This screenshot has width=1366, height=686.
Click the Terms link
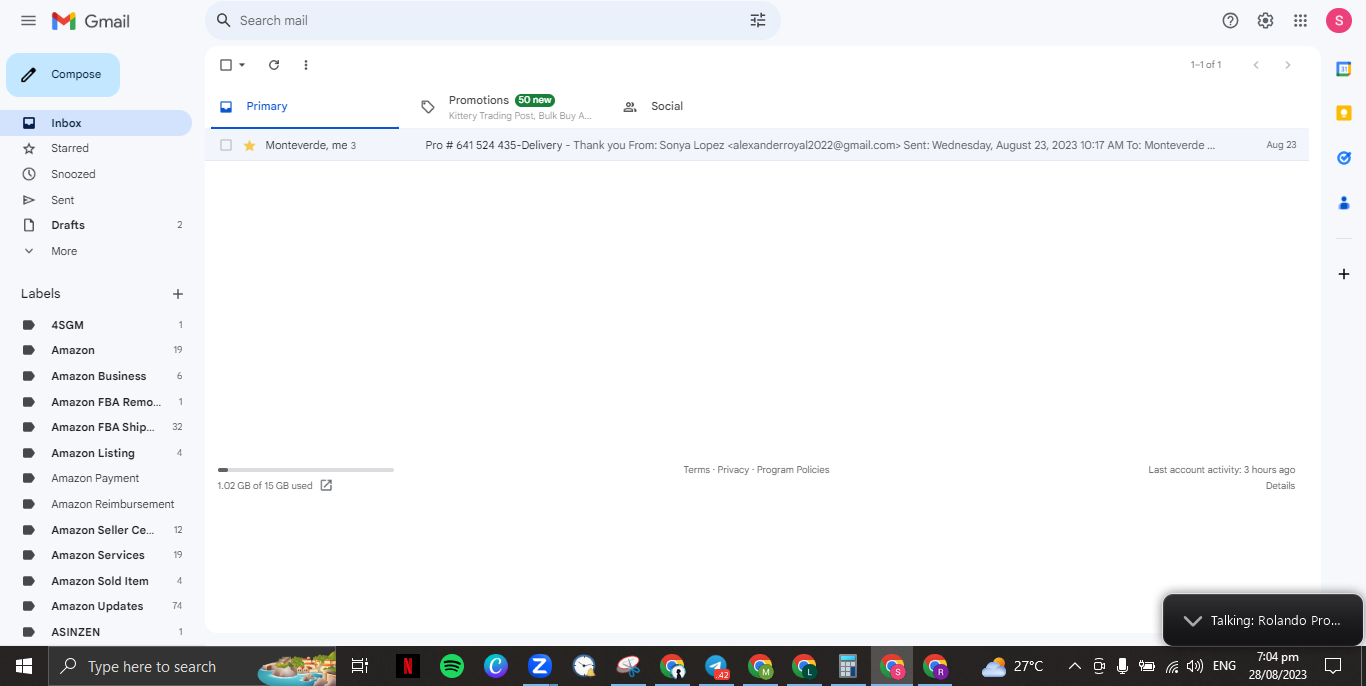696,470
